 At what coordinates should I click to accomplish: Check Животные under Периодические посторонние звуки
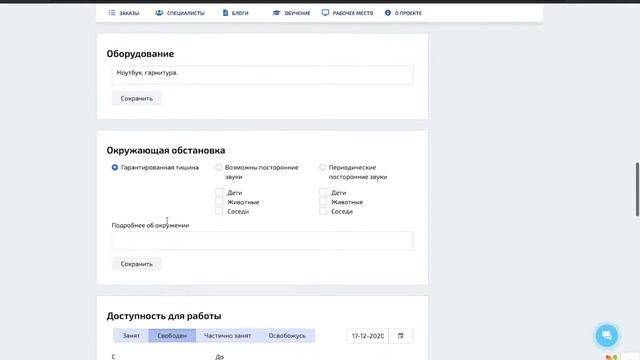tap(323, 202)
